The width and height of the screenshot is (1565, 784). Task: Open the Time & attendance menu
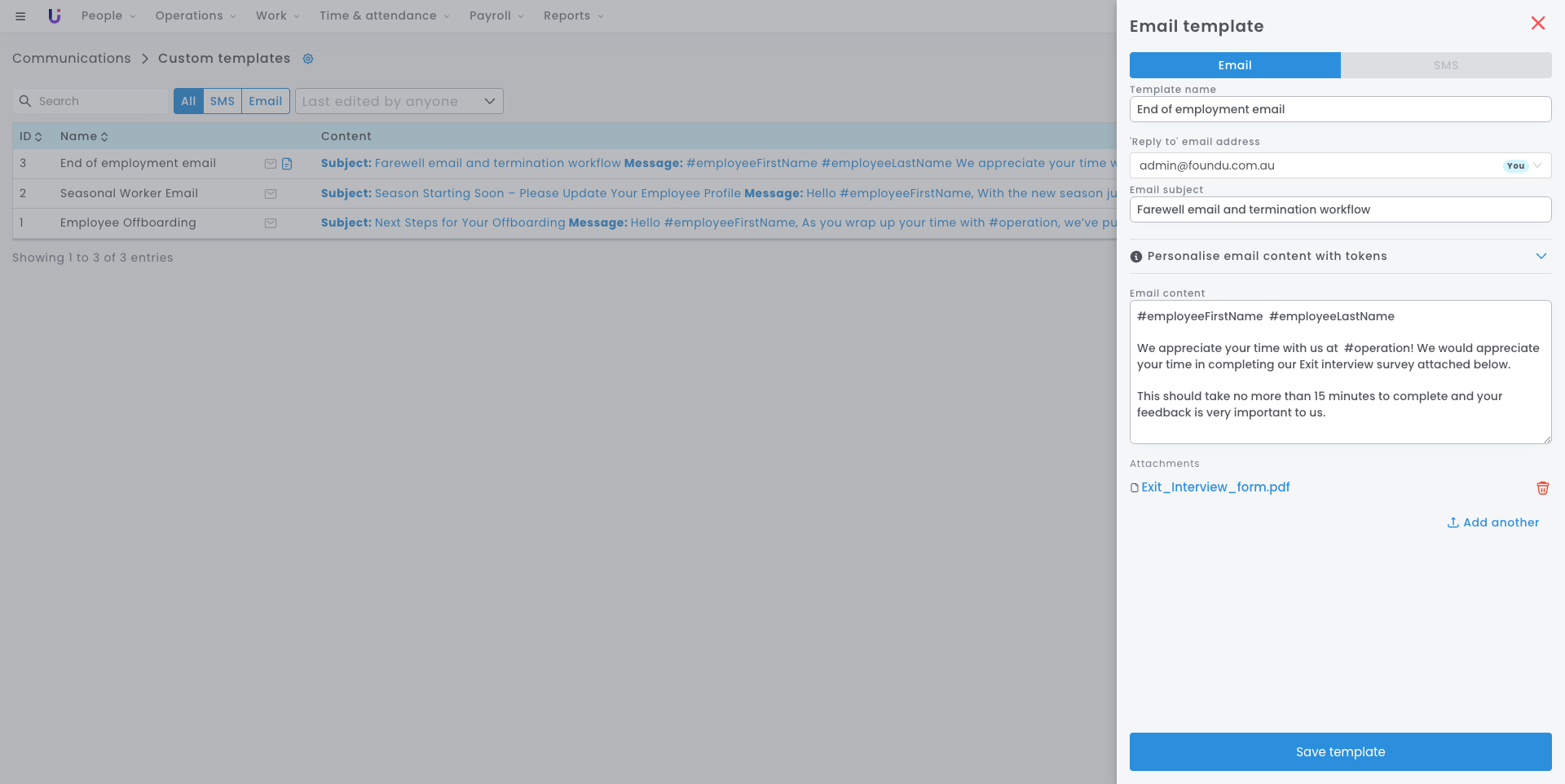pyautogui.click(x=385, y=15)
